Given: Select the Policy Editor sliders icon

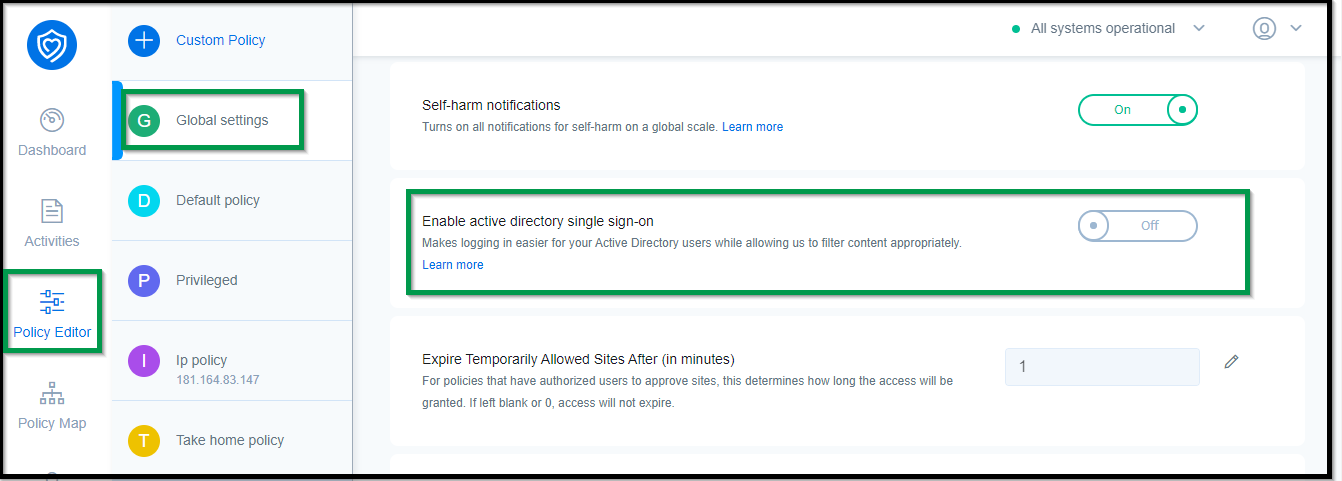Looking at the screenshot, I should (x=52, y=301).
